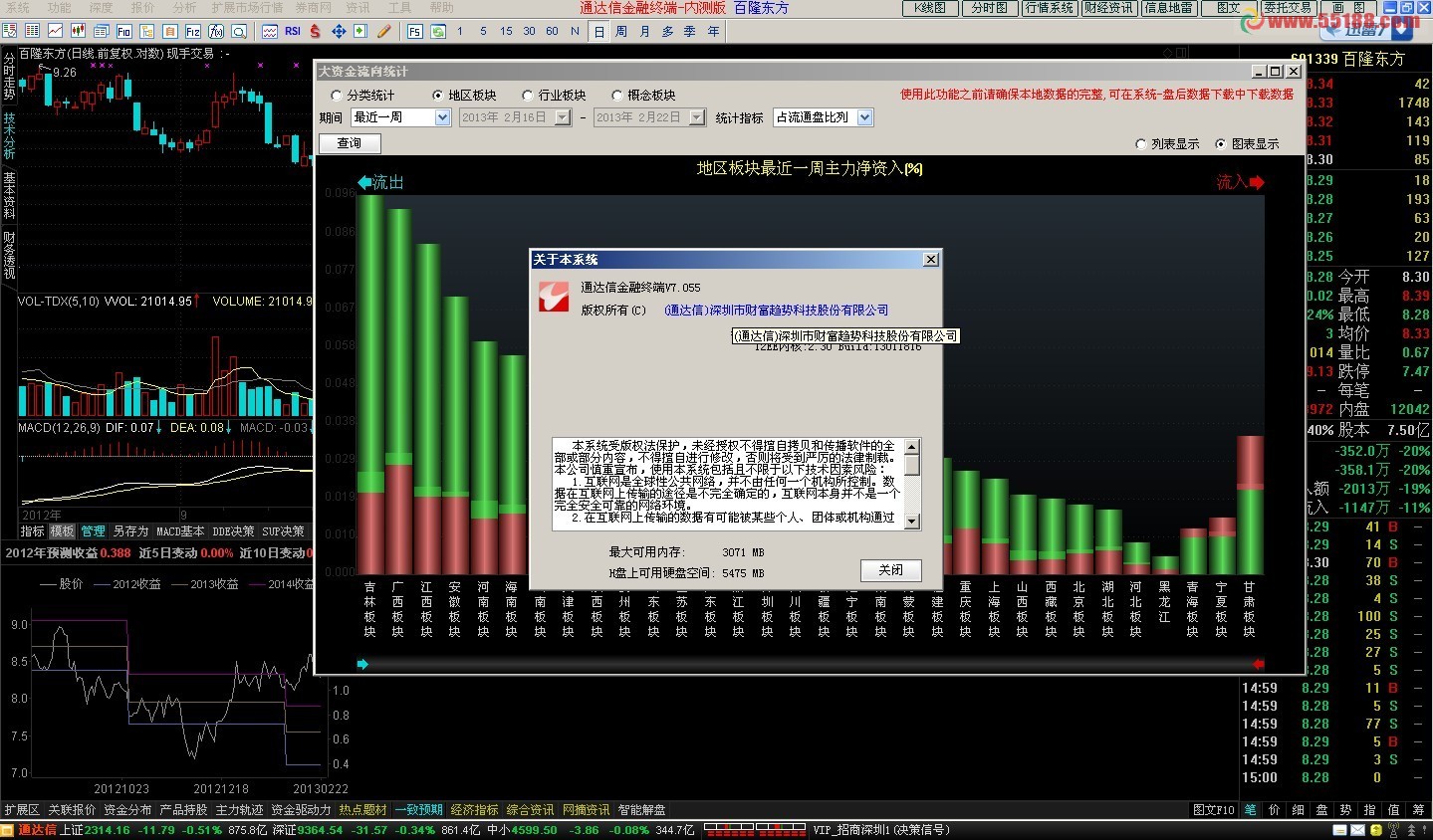Open the 系统 menu

pyautogui.click(x=17, y=8)
